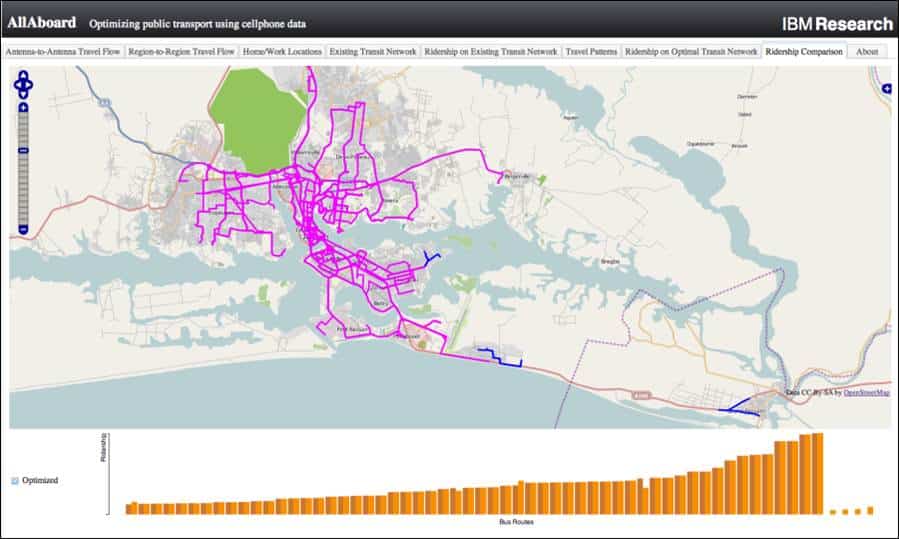Pan the map up with the arrow control

click(23, 75)
